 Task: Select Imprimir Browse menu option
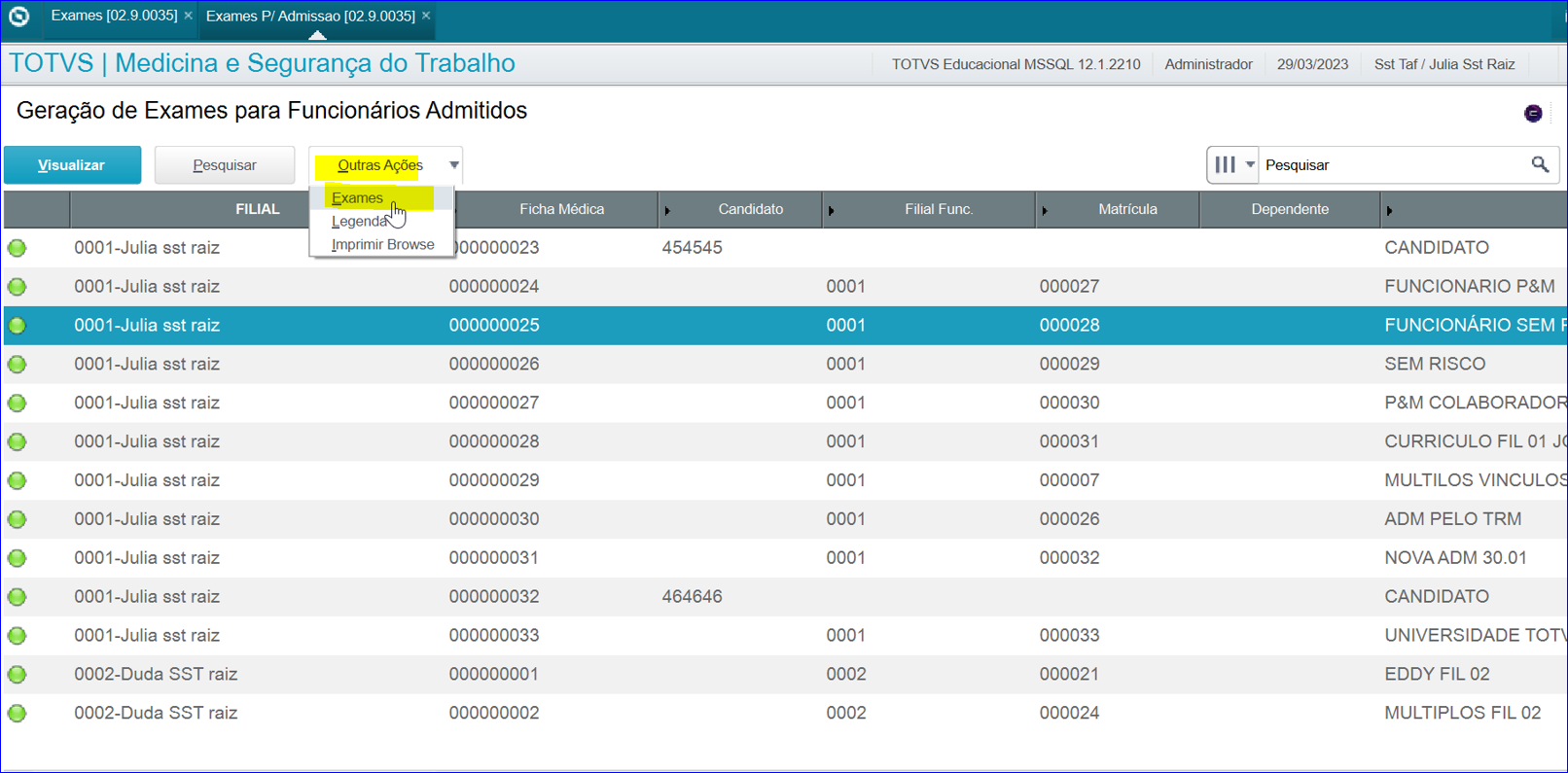(x=382, y=245)
